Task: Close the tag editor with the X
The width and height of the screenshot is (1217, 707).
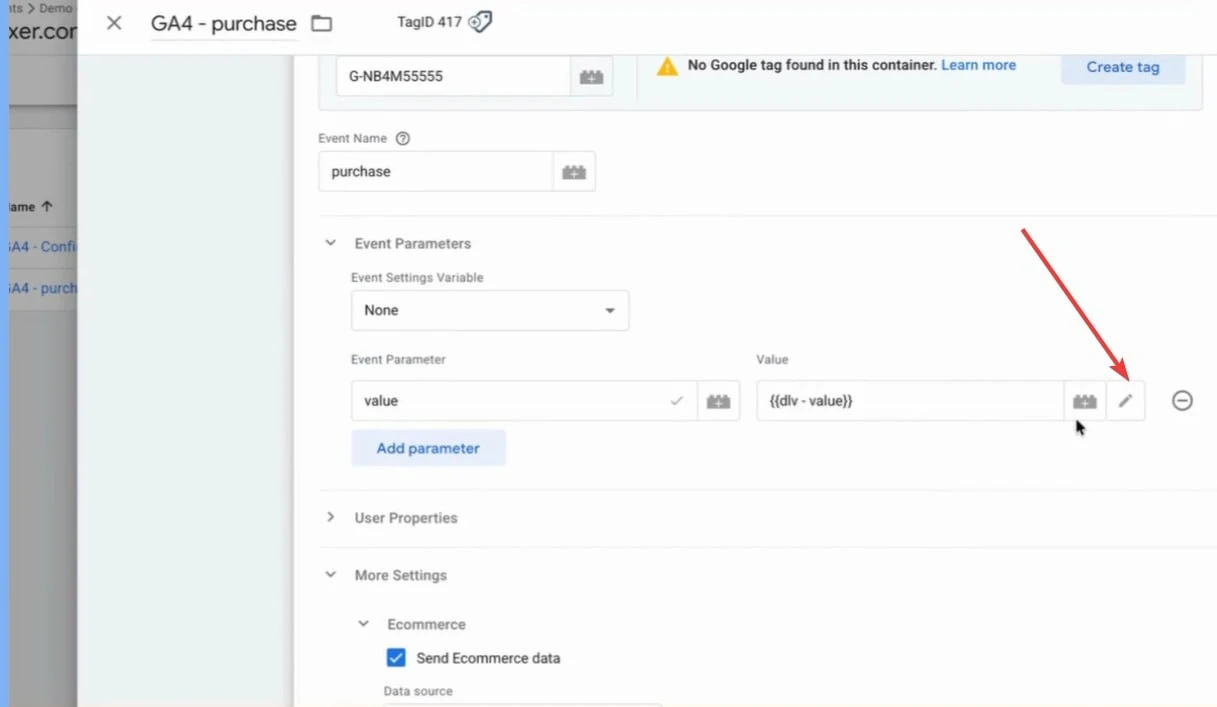Action: [x=114, y=23]
